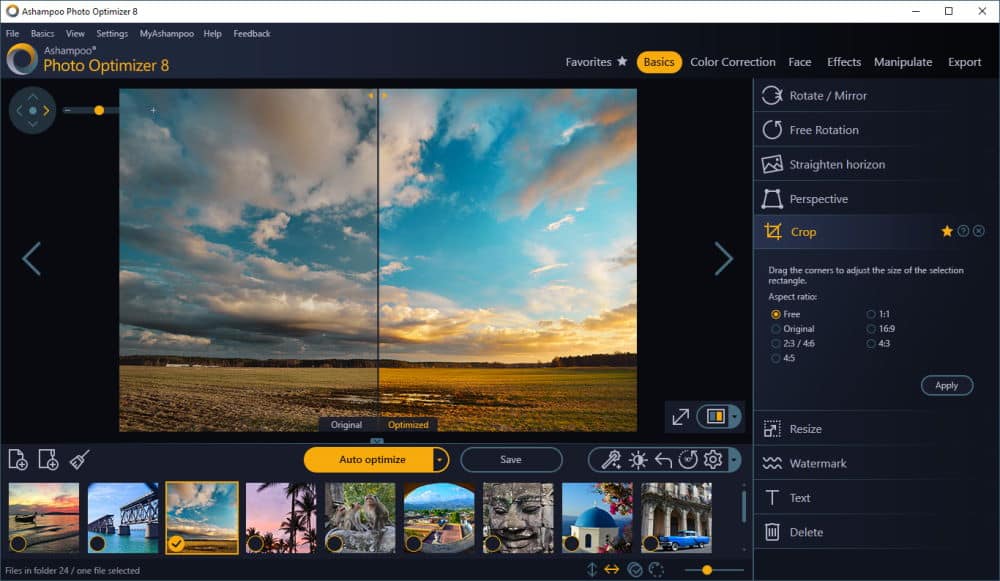Select the 16:9 aspect ratio
Screen dimensions: 1000x581
[x=871, y=329]
